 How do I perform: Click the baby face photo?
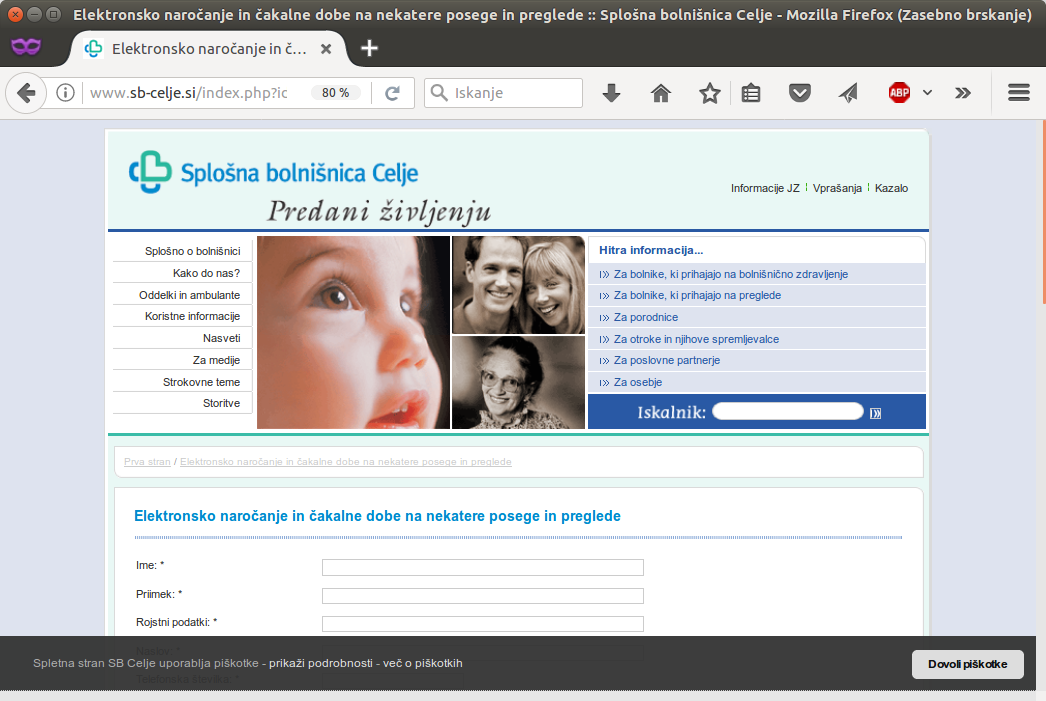[x=354, y=332]
